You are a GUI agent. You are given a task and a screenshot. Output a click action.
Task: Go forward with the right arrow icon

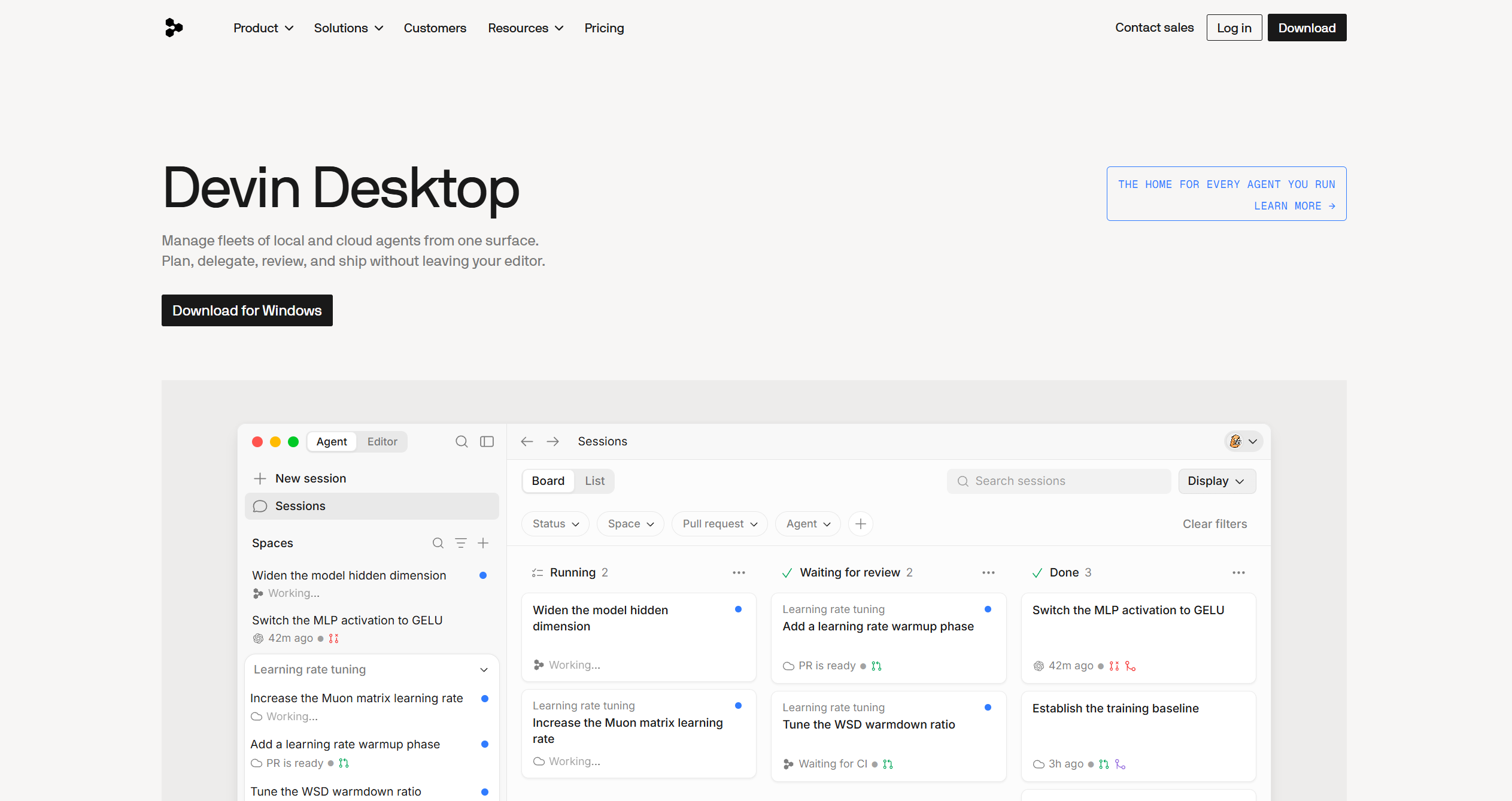tap(552, 442)
